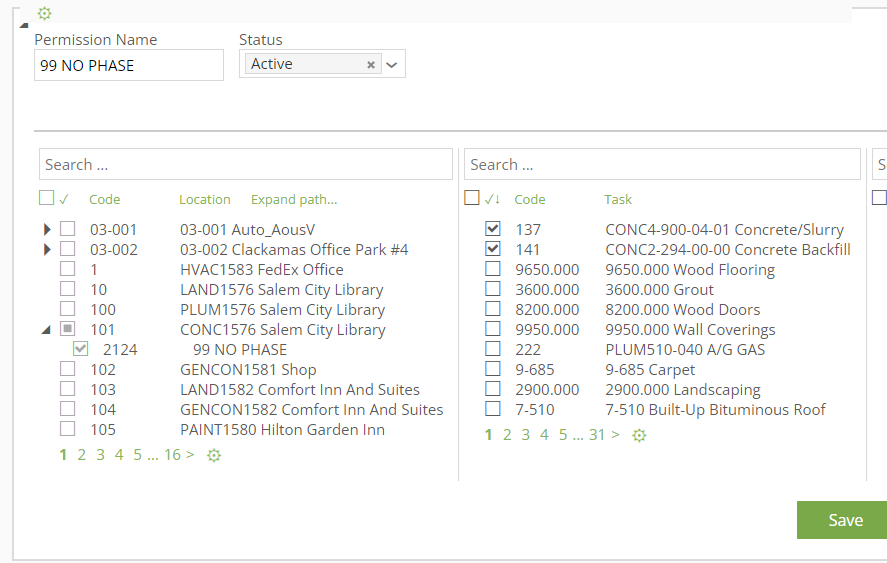Open gear settings beside task pagination
887x563 pixels.
639,435
